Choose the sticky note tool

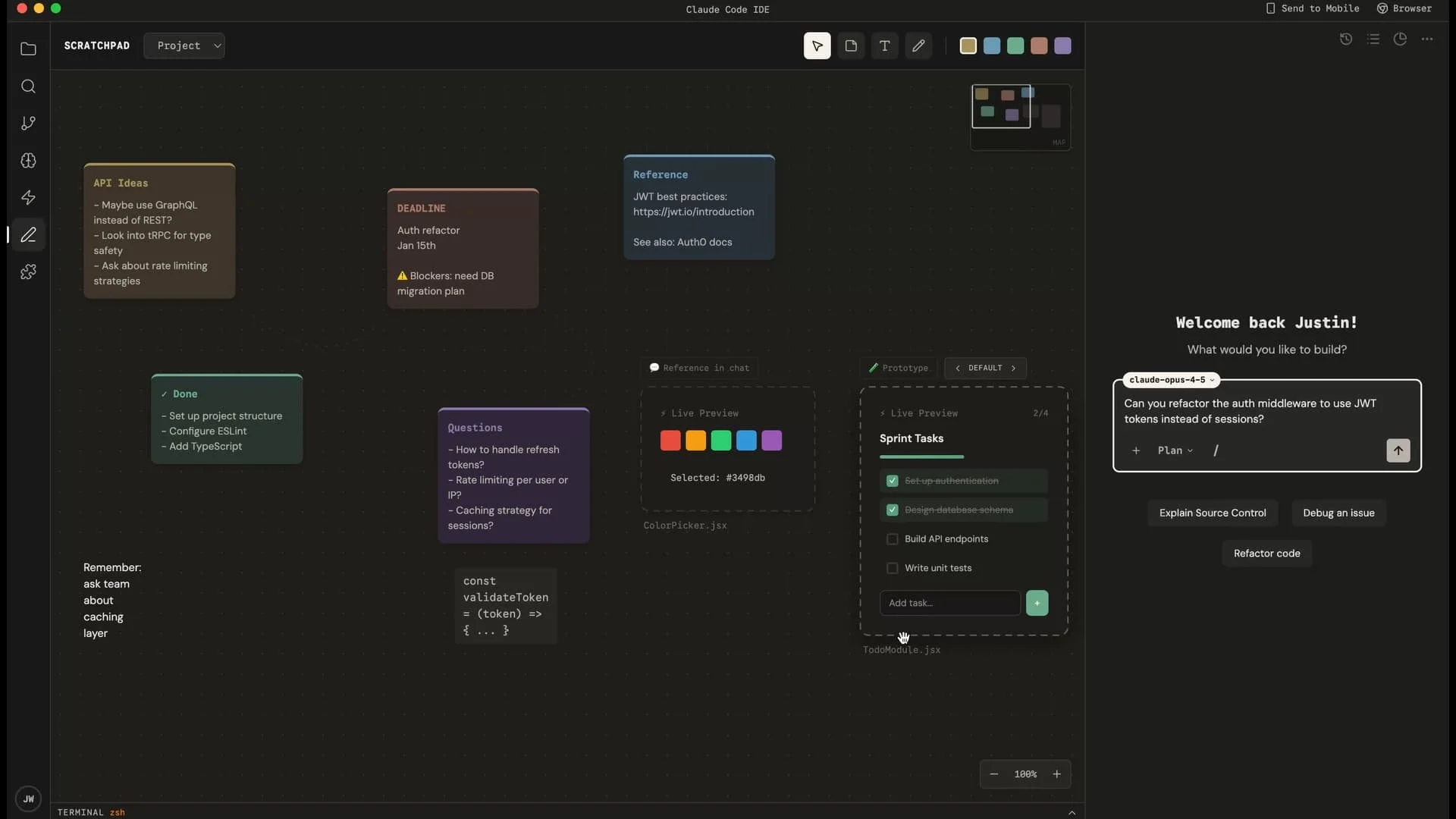coord(851,46)
